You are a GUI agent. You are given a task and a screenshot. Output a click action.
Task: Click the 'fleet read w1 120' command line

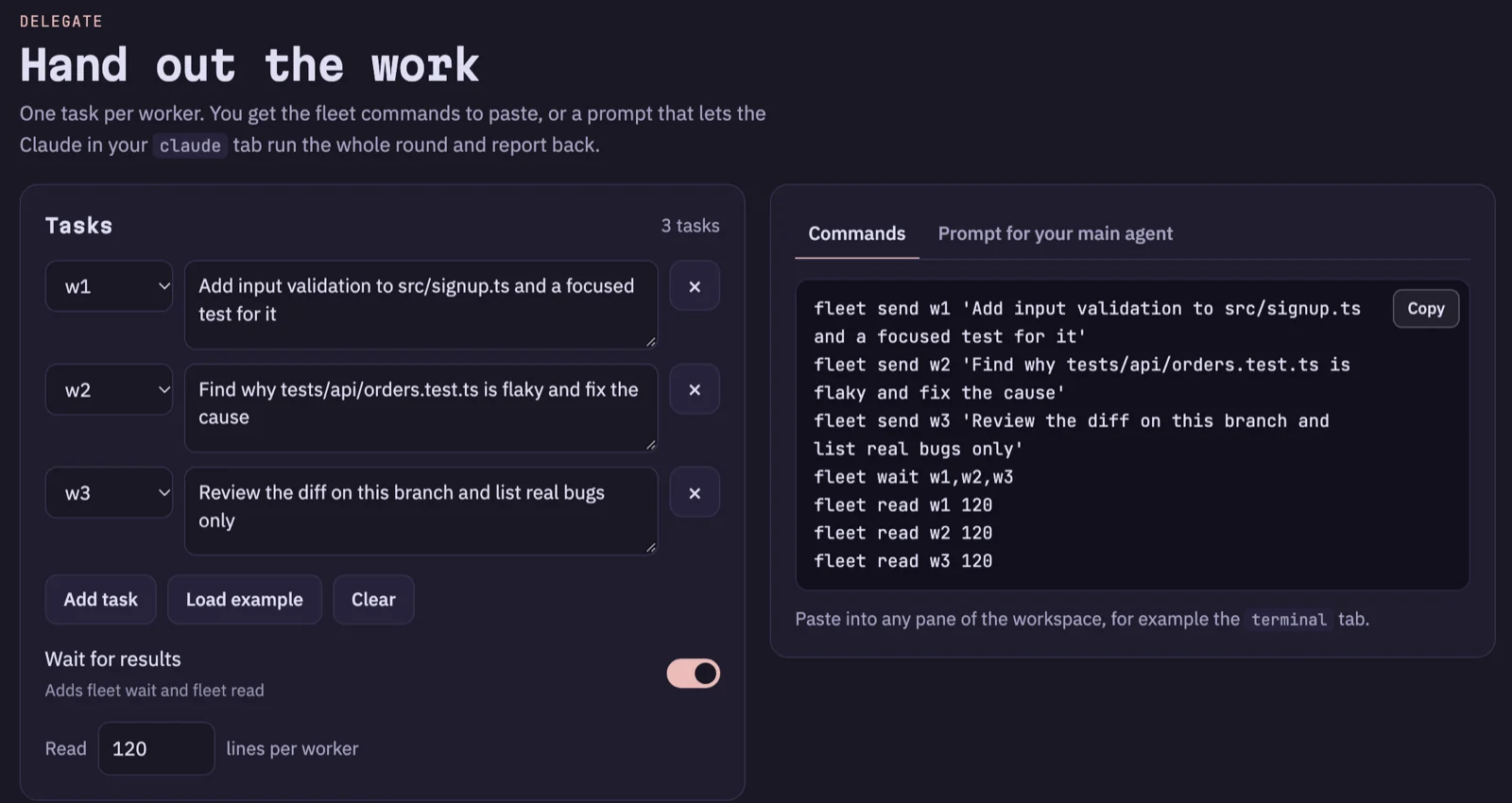[x=902, y=505]
